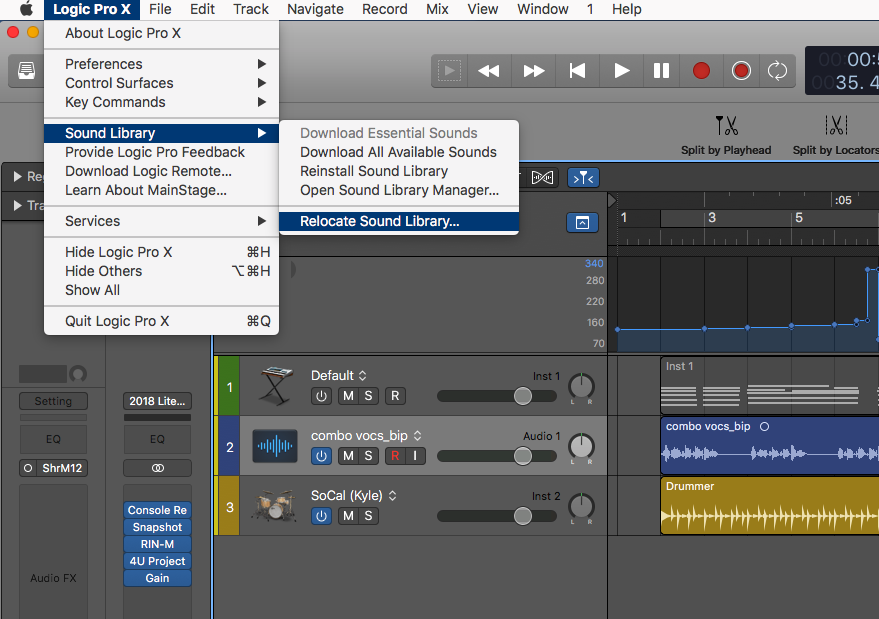This screenshot has width=879, height=619.
Task: Toggle power on the Default track
Action: 321,396
